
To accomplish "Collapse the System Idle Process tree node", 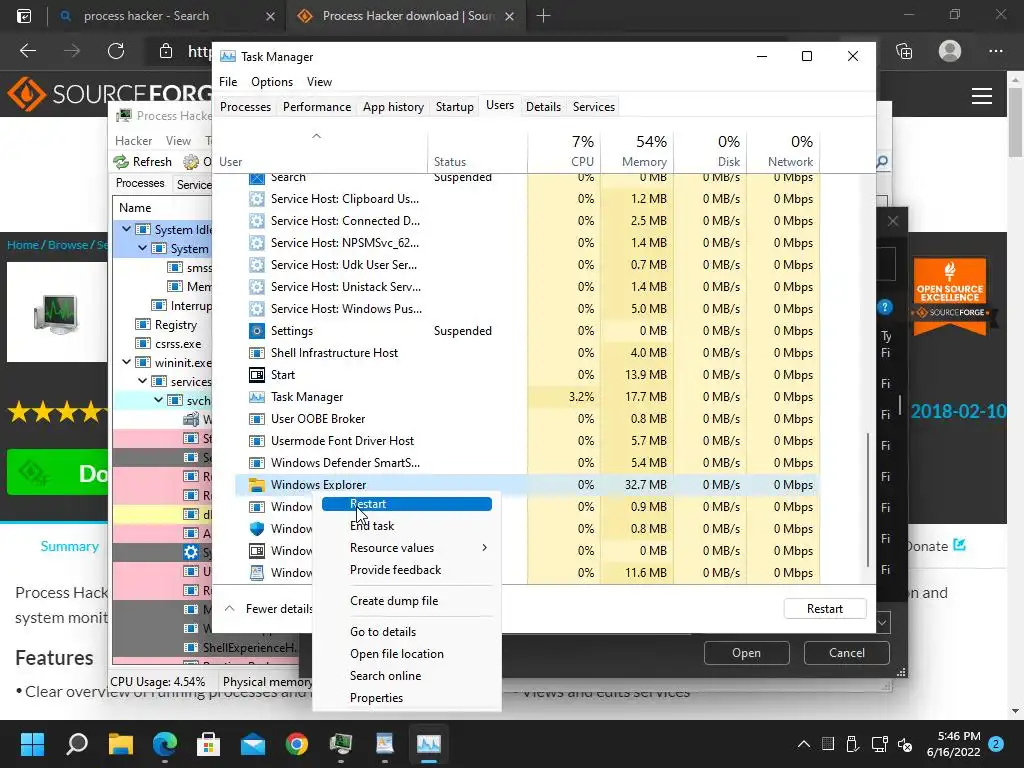I will click(x=126, y=229).
